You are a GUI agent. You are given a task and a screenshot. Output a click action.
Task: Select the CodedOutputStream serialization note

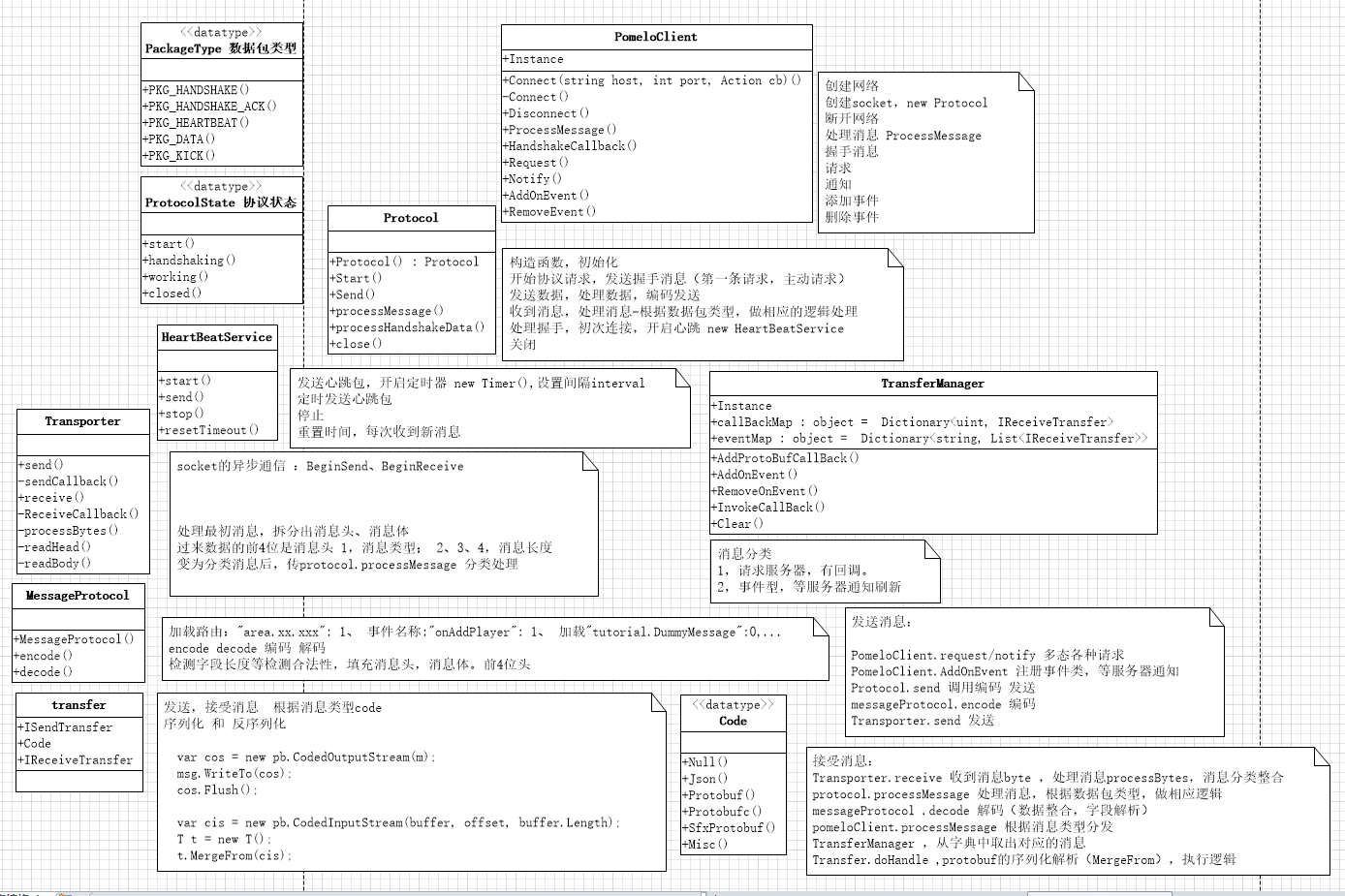pos(411,783)
